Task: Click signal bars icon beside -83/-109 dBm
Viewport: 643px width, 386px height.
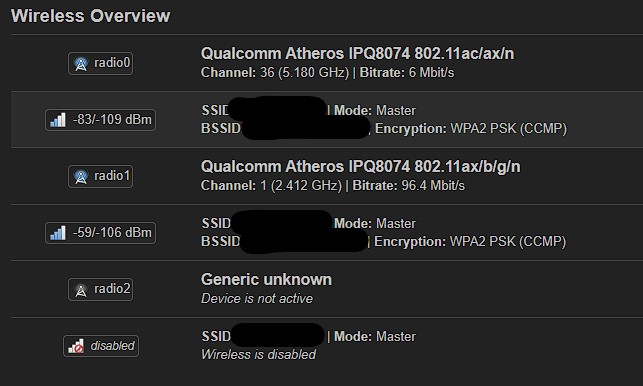Action: (58, 120)
